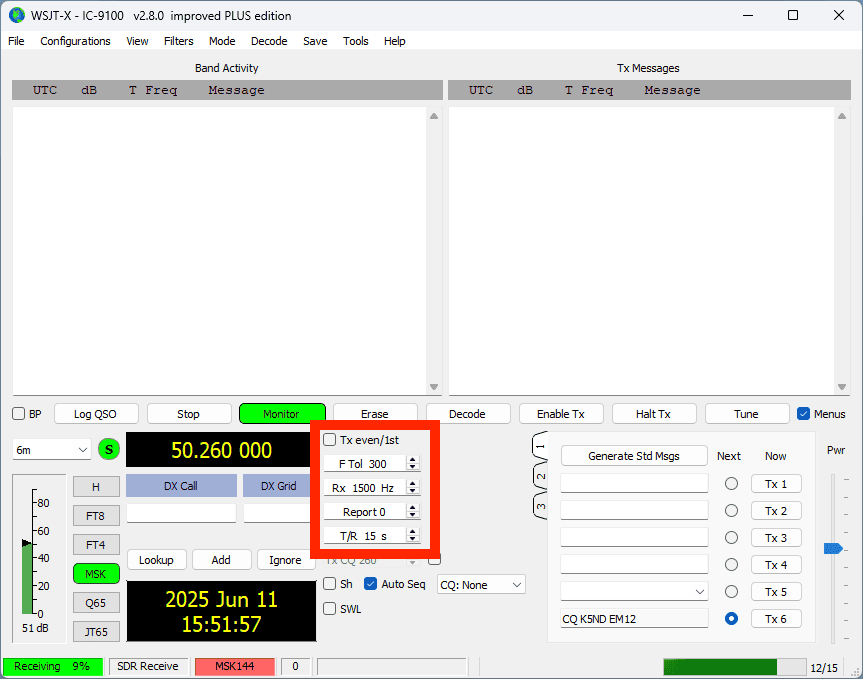Click the Enable Tx button
Image resolution: width=863 pixels, height=679 pixels.
(560, 414)
